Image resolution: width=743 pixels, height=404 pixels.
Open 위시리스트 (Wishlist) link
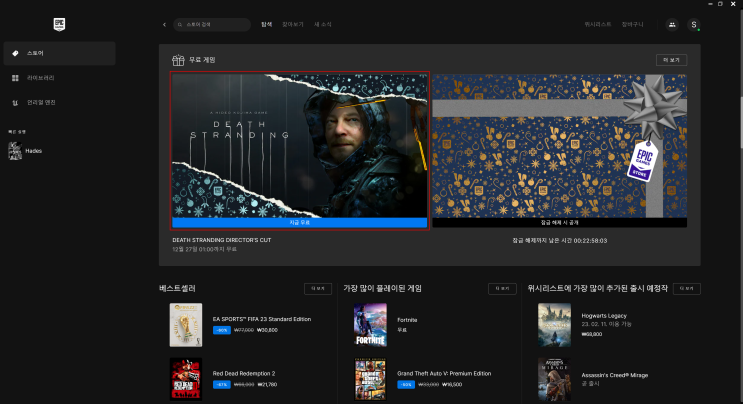tap(598, 25)
